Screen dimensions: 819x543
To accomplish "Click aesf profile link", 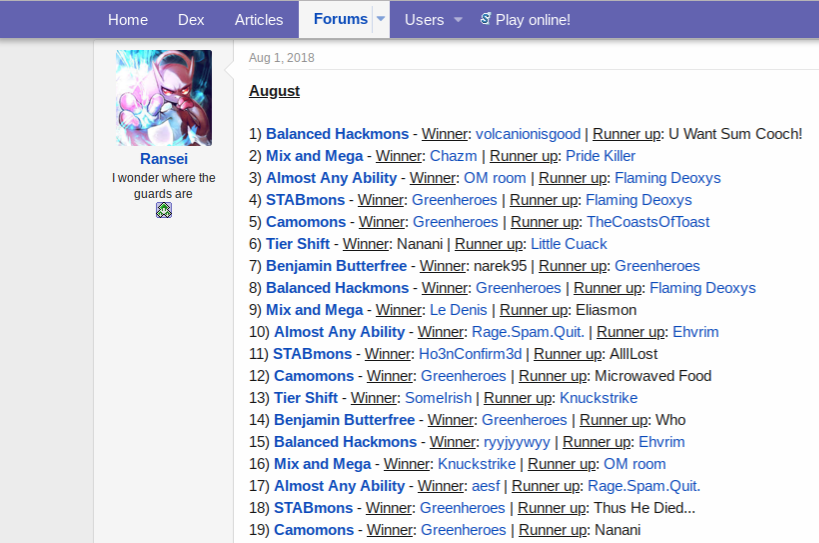I will click(486, 486).
